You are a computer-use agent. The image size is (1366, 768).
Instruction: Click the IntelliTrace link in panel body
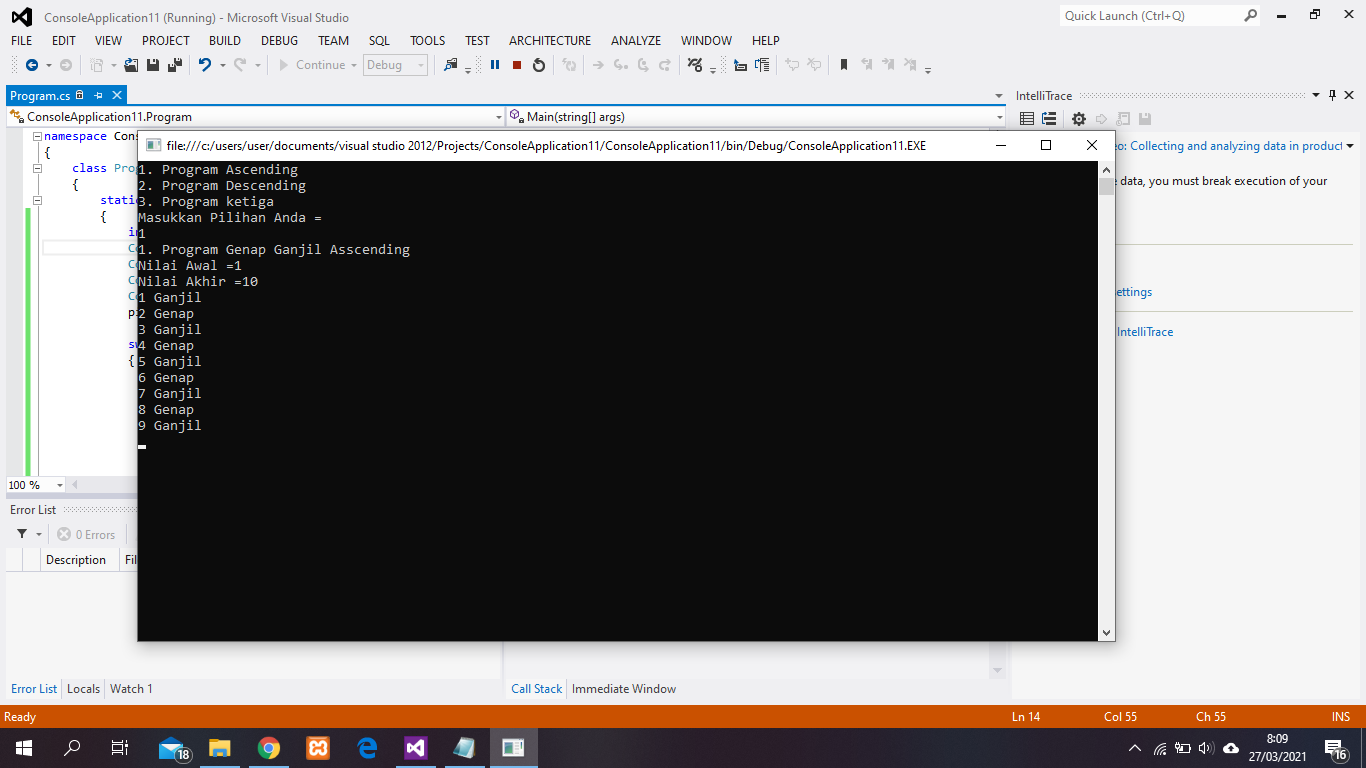[1145, 332]
